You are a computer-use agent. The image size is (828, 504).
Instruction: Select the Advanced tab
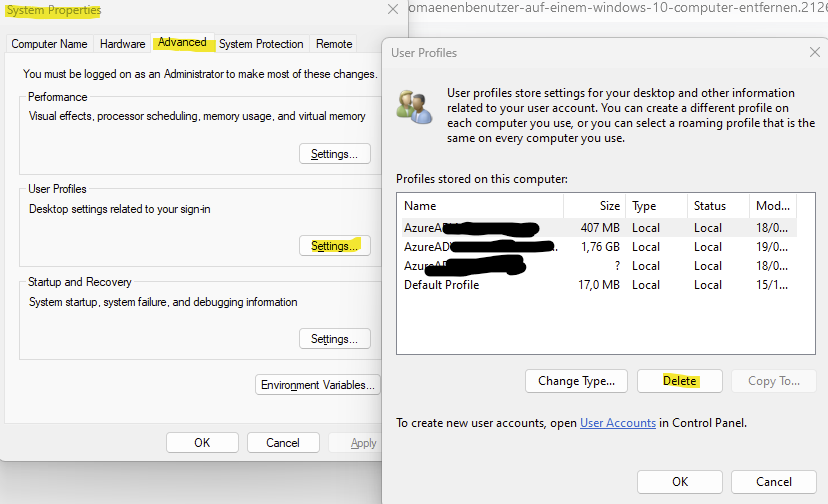click(182, 42)
